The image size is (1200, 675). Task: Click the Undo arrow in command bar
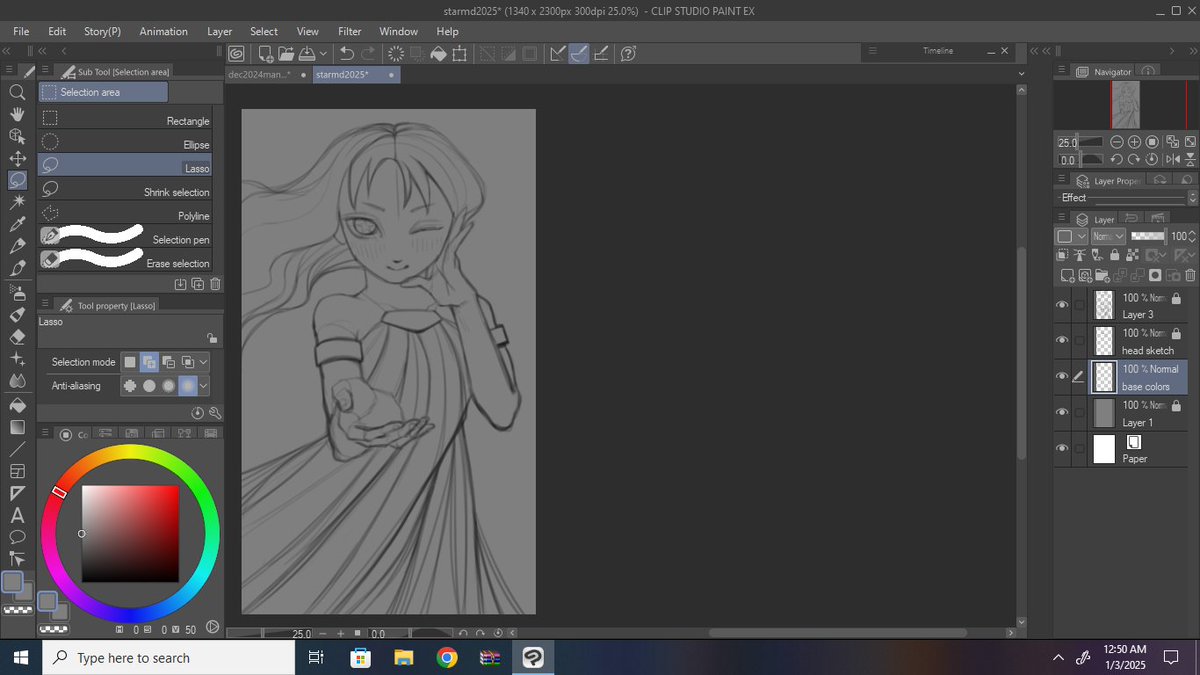[347, 54]
